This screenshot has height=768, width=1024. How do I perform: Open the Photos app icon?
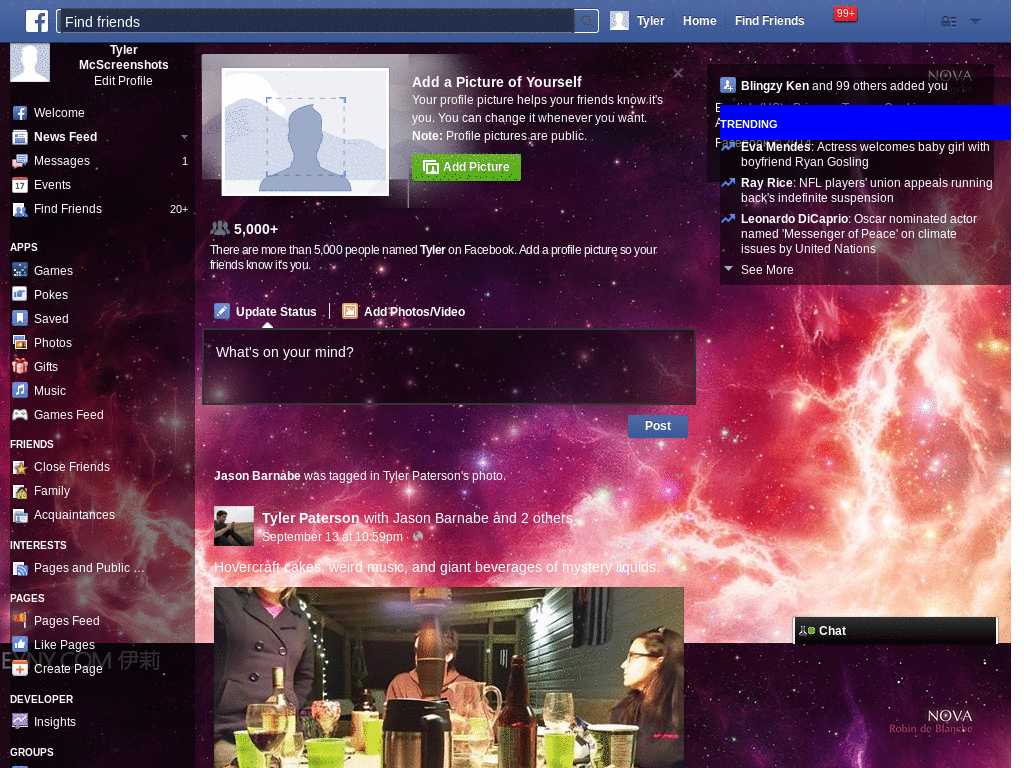click(20, 343)
